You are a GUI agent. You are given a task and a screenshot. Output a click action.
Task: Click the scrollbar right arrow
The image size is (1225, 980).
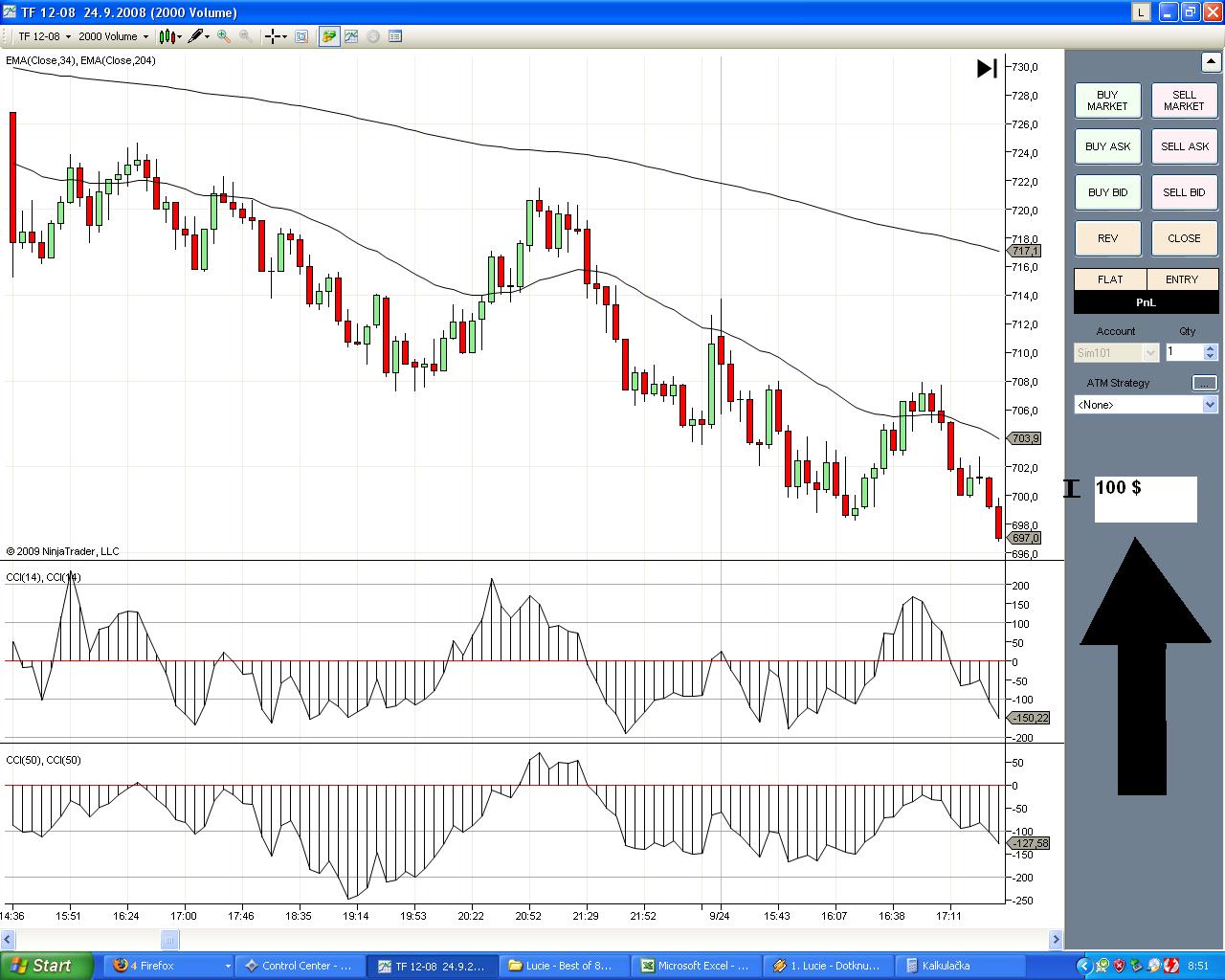(x=1056, y=939)
